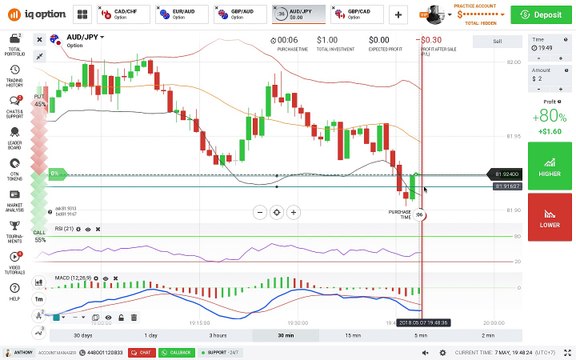Open the drawing tools icon
Viewport: 576px width, 360px height.
coord(39,315)
